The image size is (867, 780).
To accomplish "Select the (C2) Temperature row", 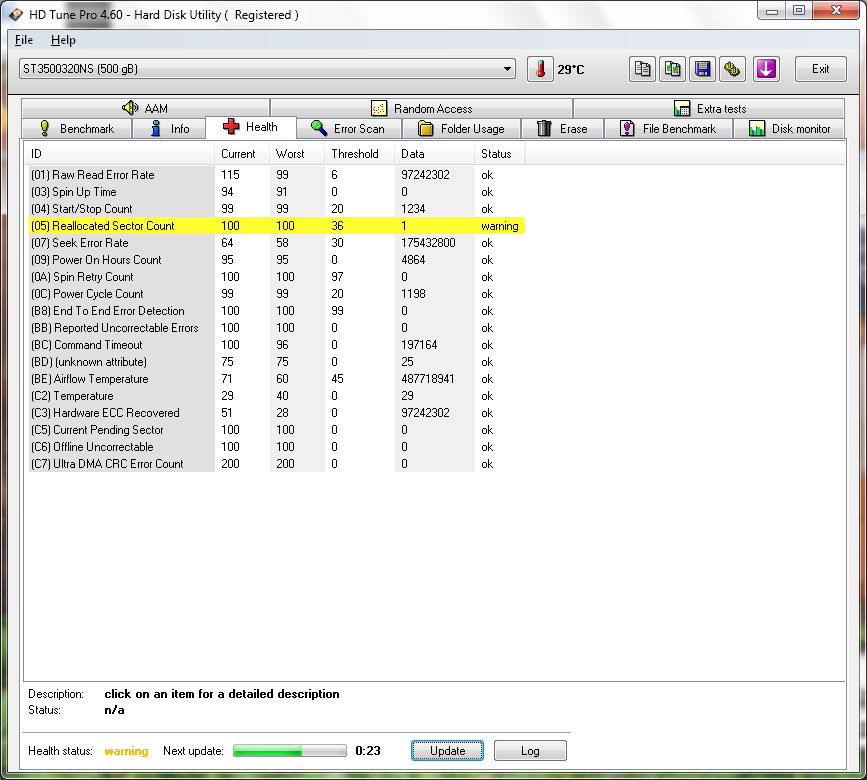I will coord(276,396).
